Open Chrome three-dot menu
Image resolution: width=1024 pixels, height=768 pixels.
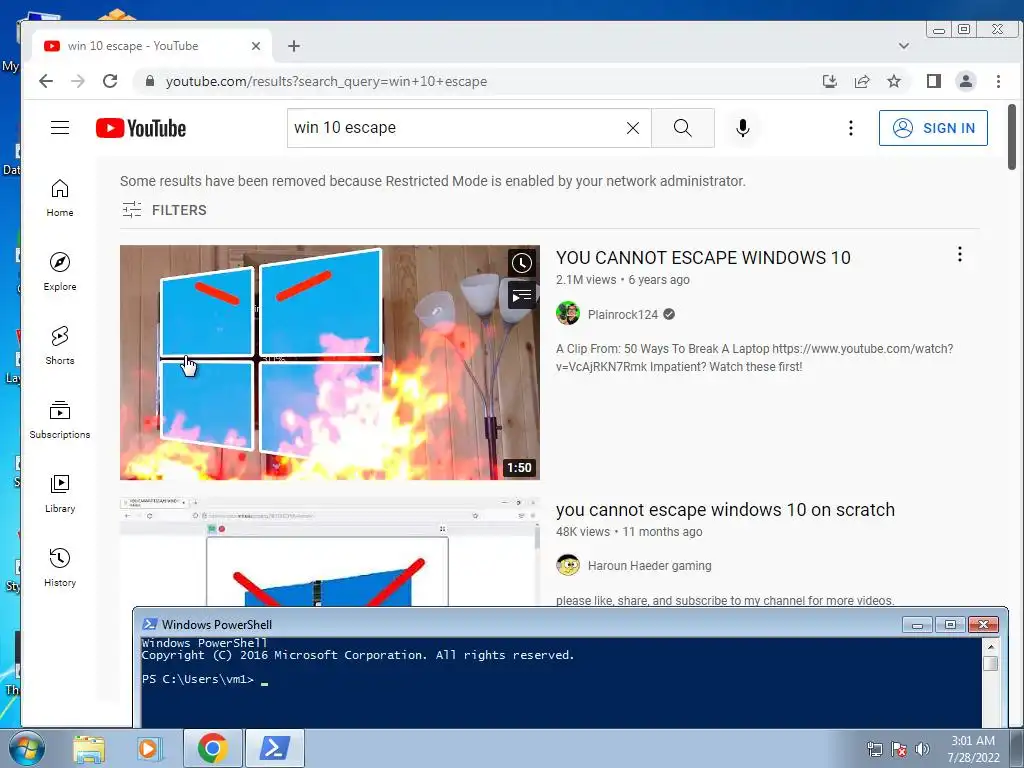point(998,81)
